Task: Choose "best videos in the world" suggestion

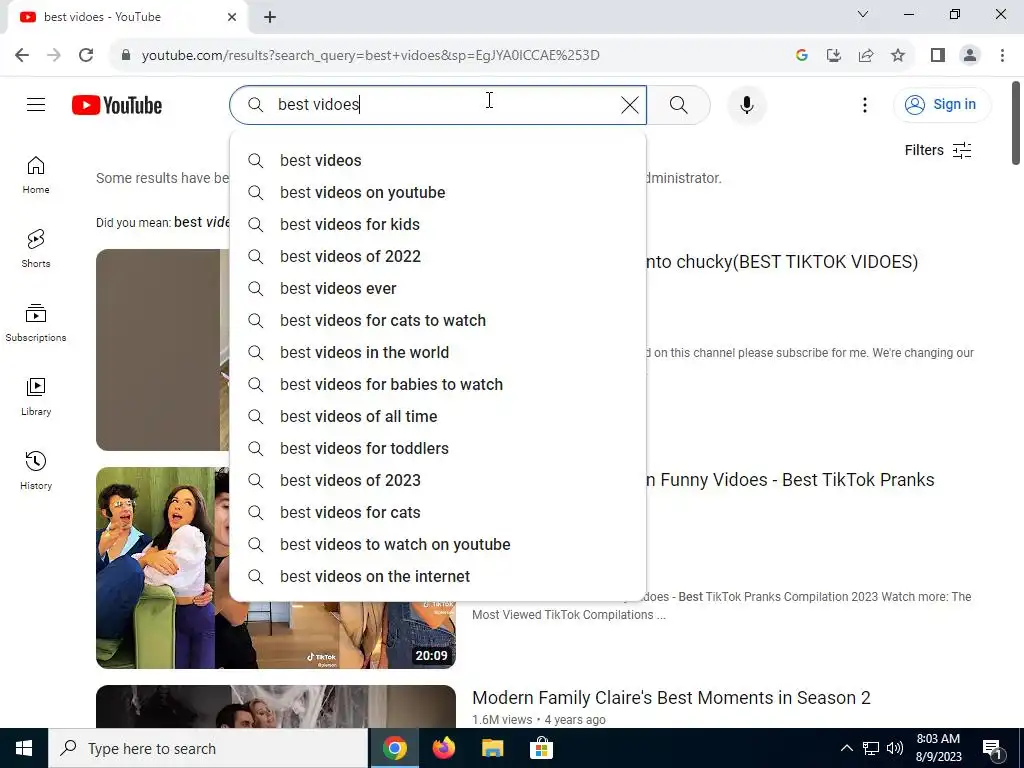Action: (438, 353)
